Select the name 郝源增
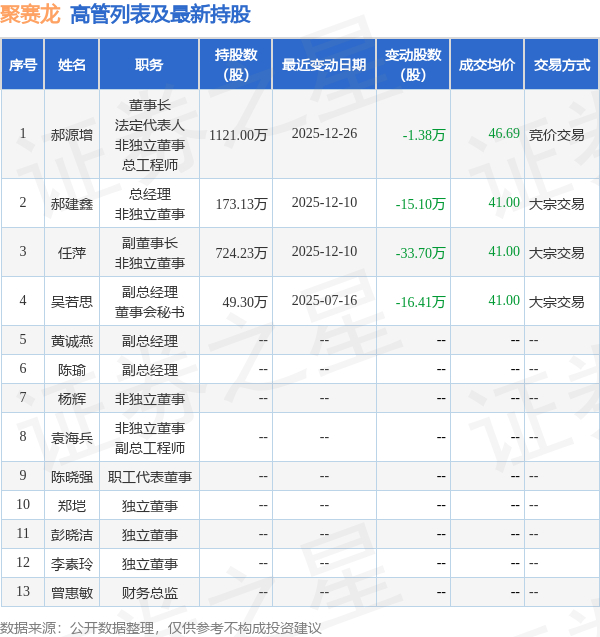Screen dimensions: 600x637 click(71, 134)
